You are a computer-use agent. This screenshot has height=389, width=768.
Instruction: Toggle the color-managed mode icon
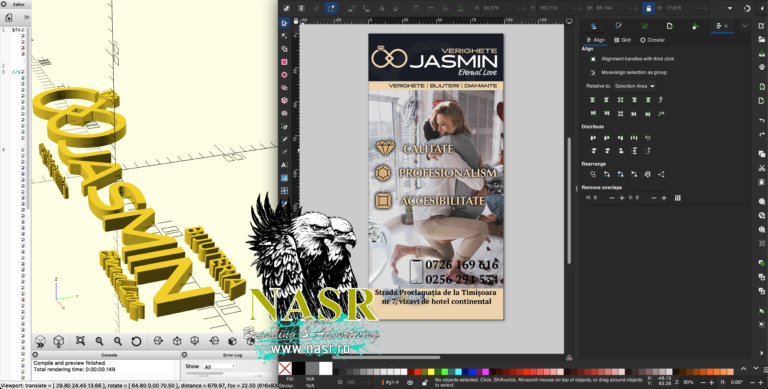click(569, 358)
